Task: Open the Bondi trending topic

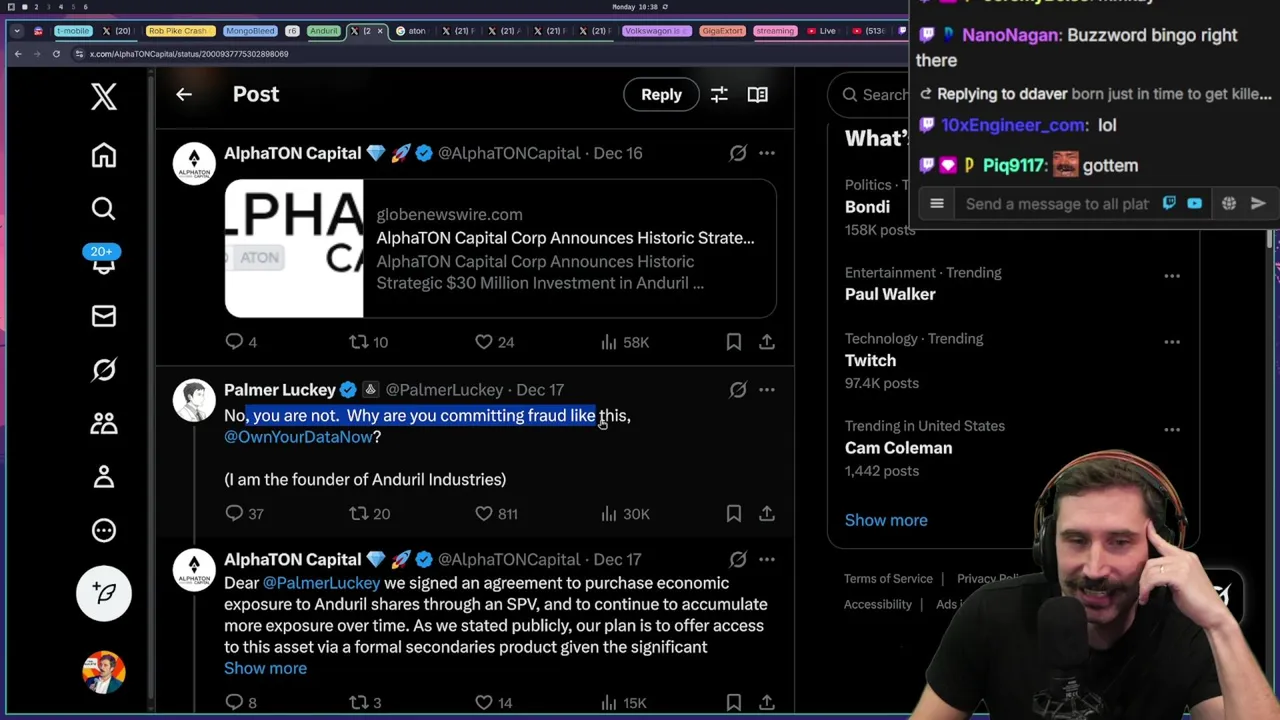Action: point(867,207)
